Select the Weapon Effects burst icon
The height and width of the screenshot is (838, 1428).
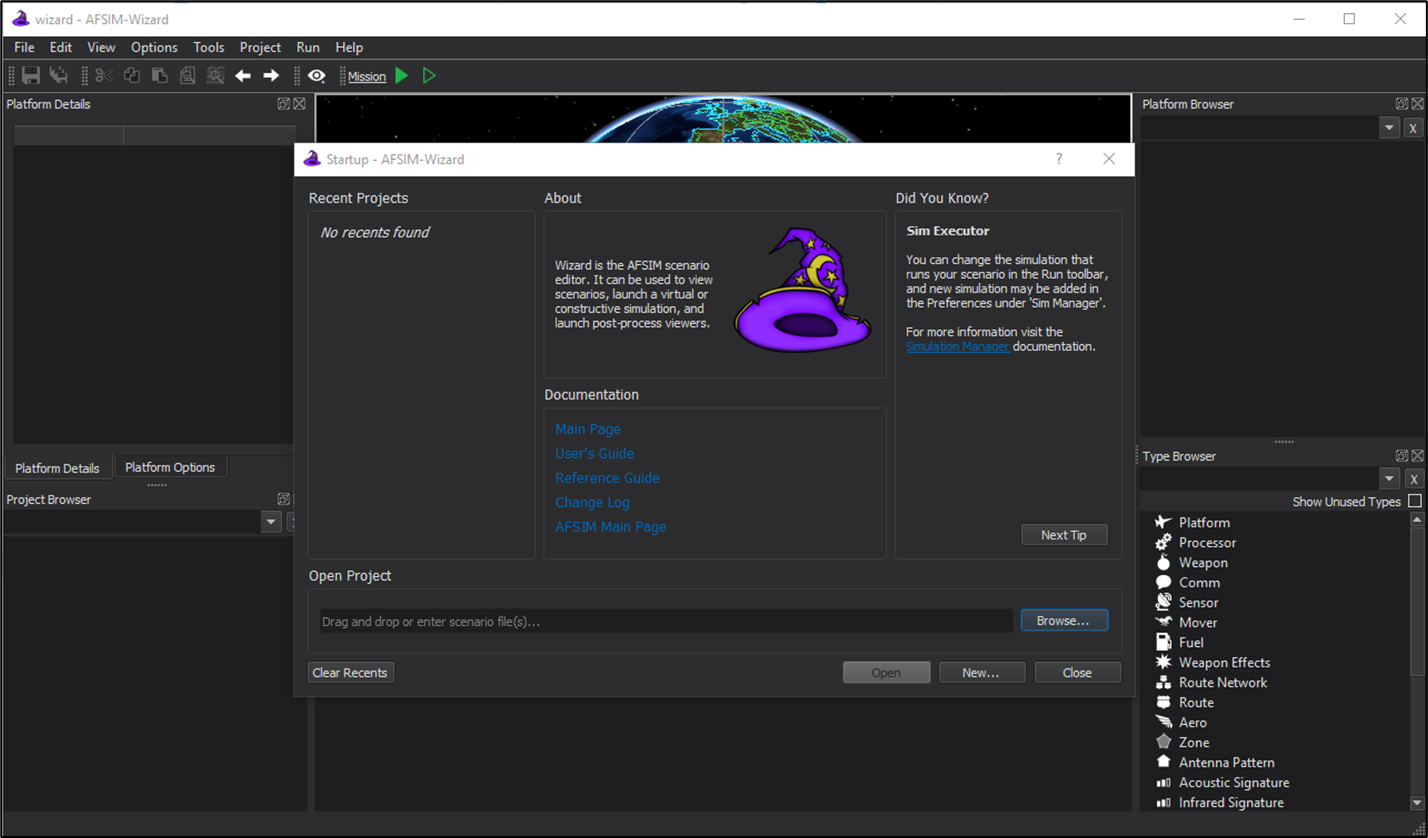1163,662
